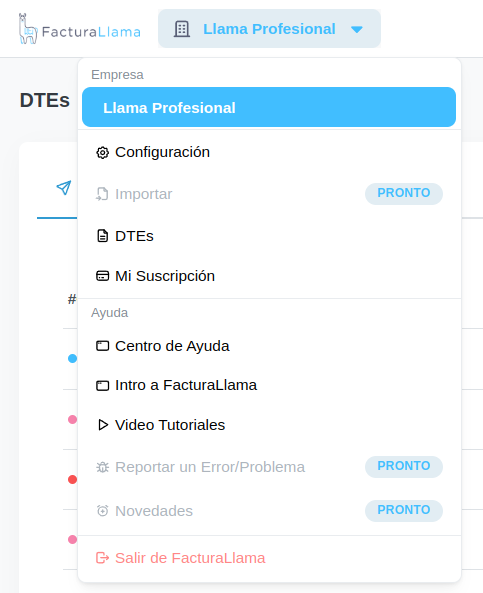Choose Mi Suscripción from the menu

(x=269, y=276)
